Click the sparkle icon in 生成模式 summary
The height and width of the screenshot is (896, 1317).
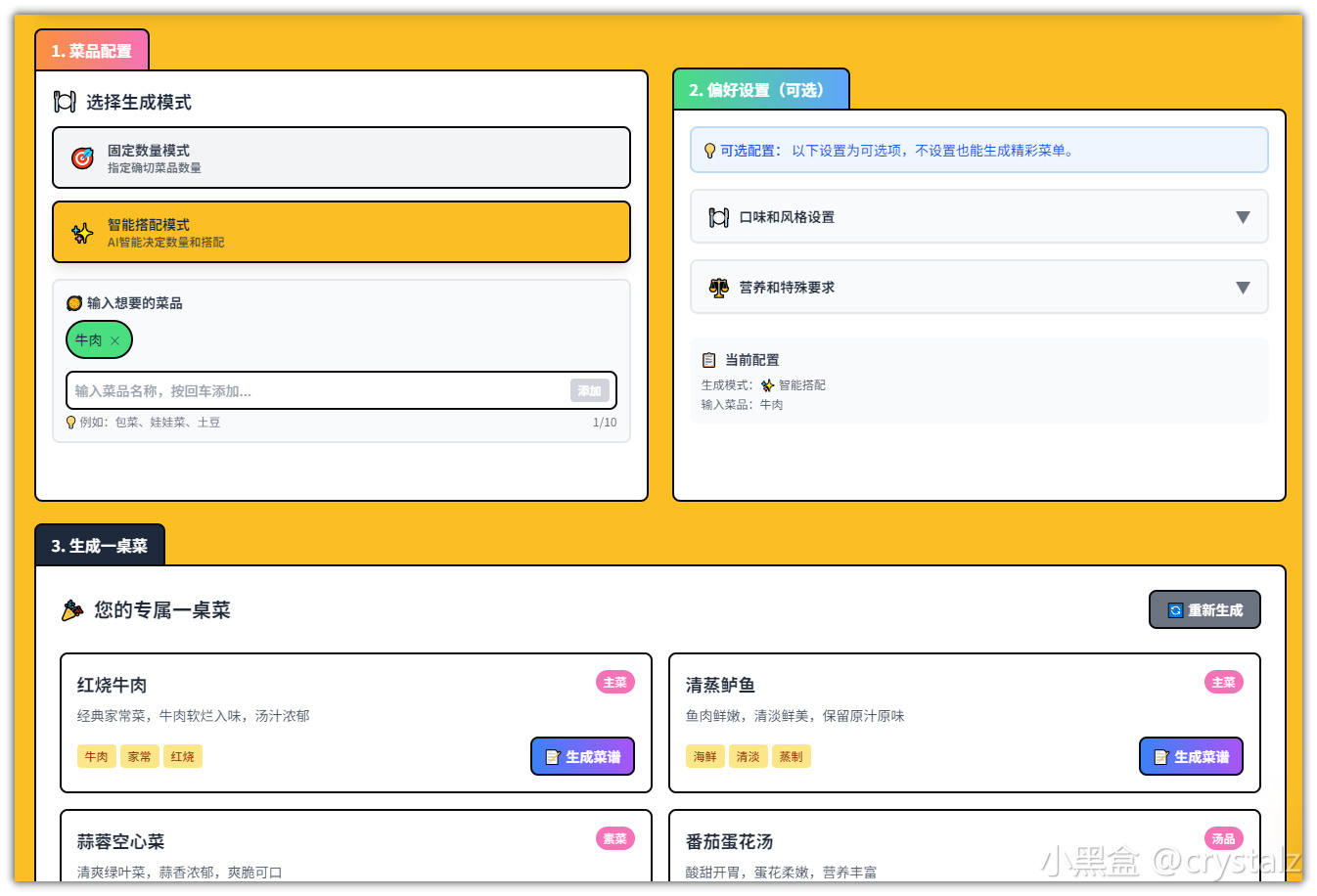767,385
